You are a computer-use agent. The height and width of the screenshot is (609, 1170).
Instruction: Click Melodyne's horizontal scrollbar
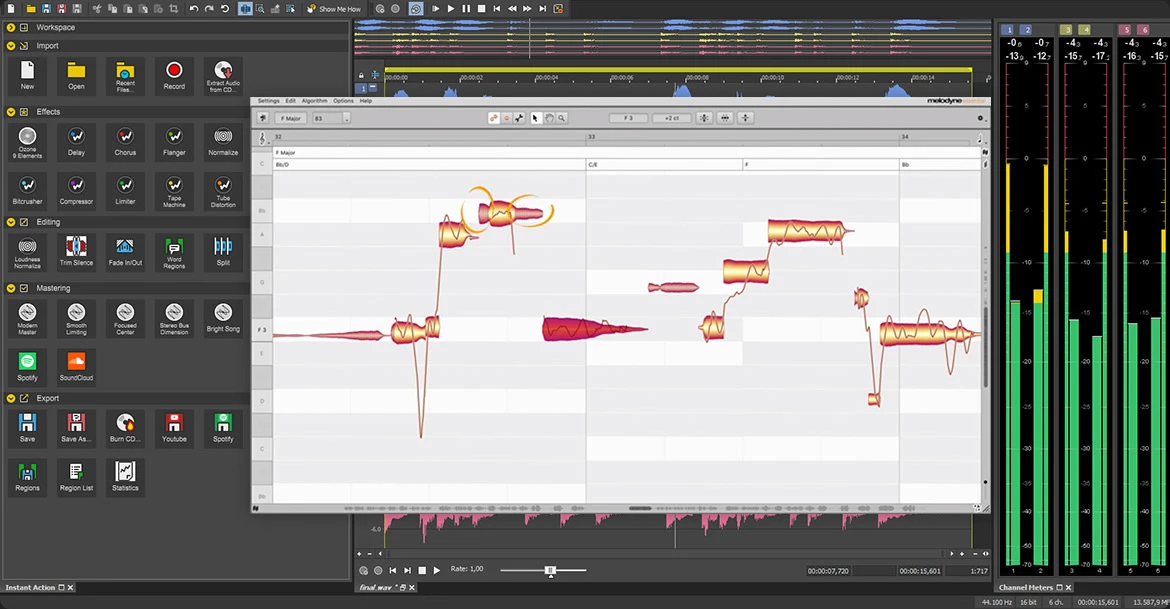640,508
